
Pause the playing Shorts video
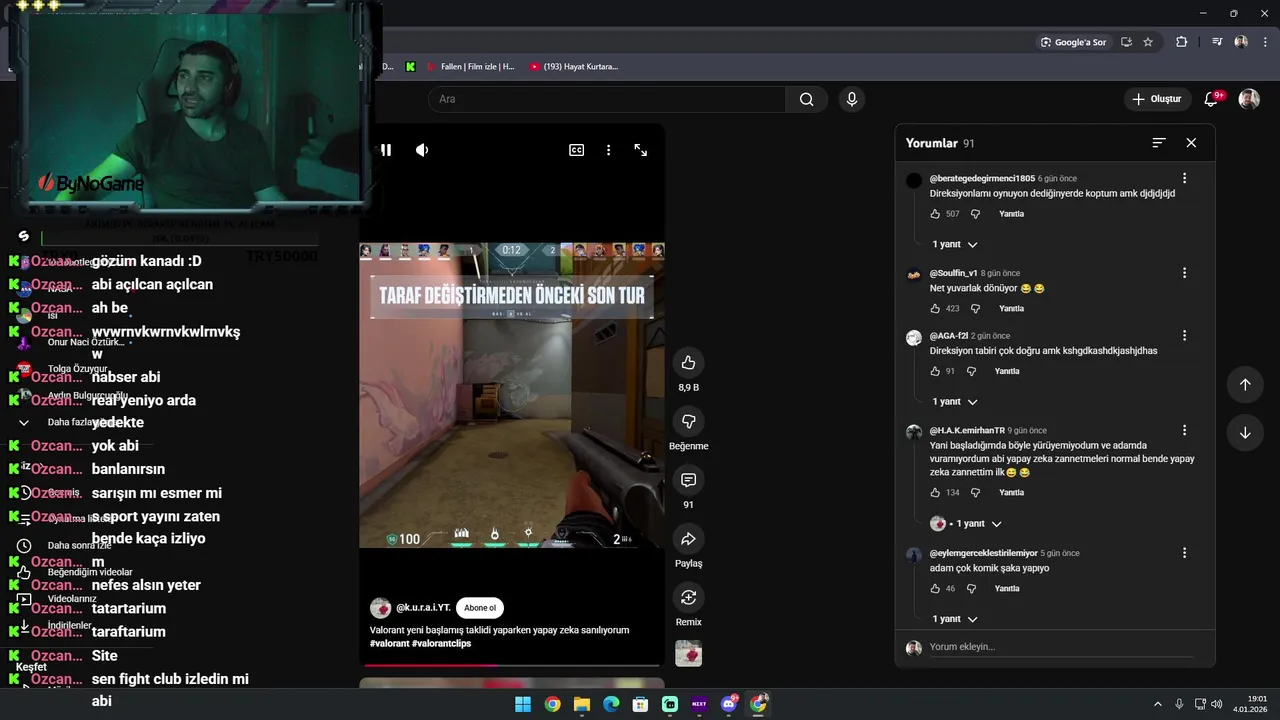point(386,150)
